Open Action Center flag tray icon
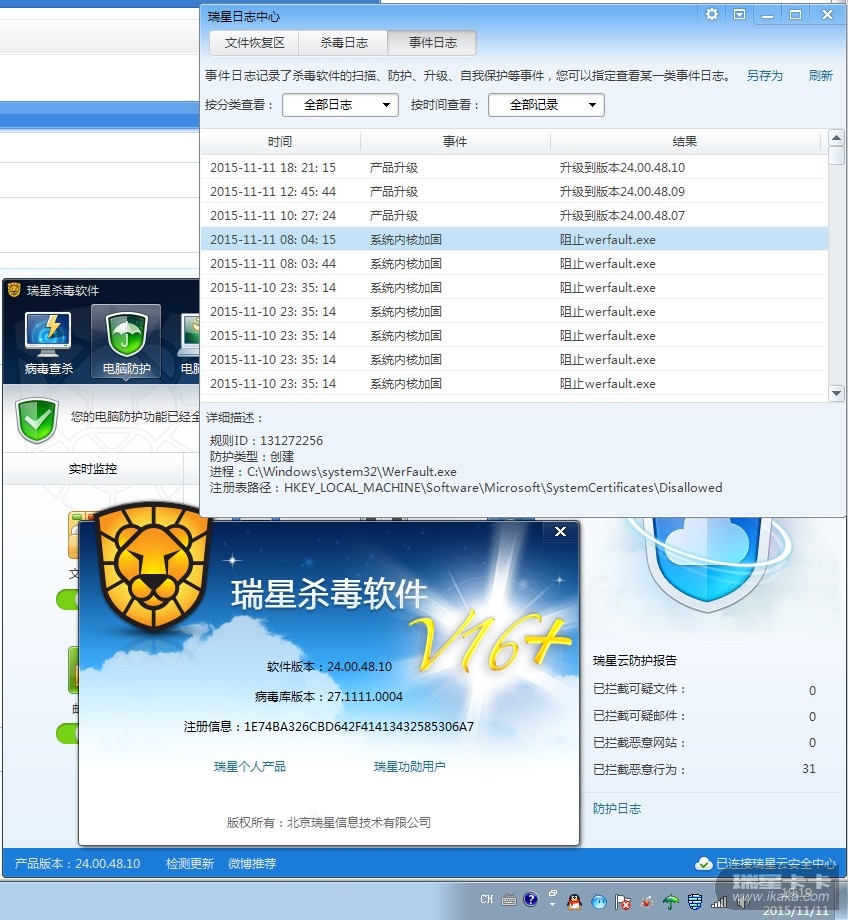 click(x=623, y=902)
